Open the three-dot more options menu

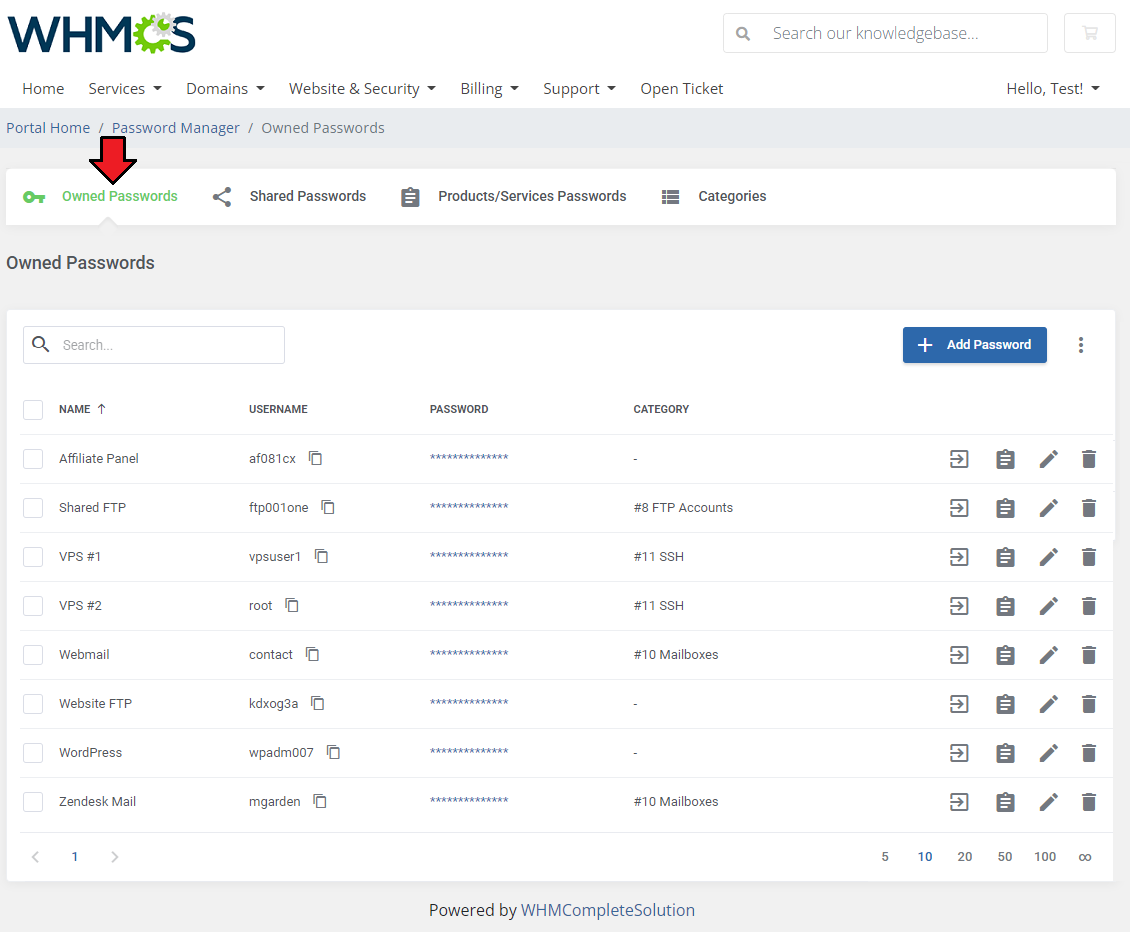(1080, 345)
